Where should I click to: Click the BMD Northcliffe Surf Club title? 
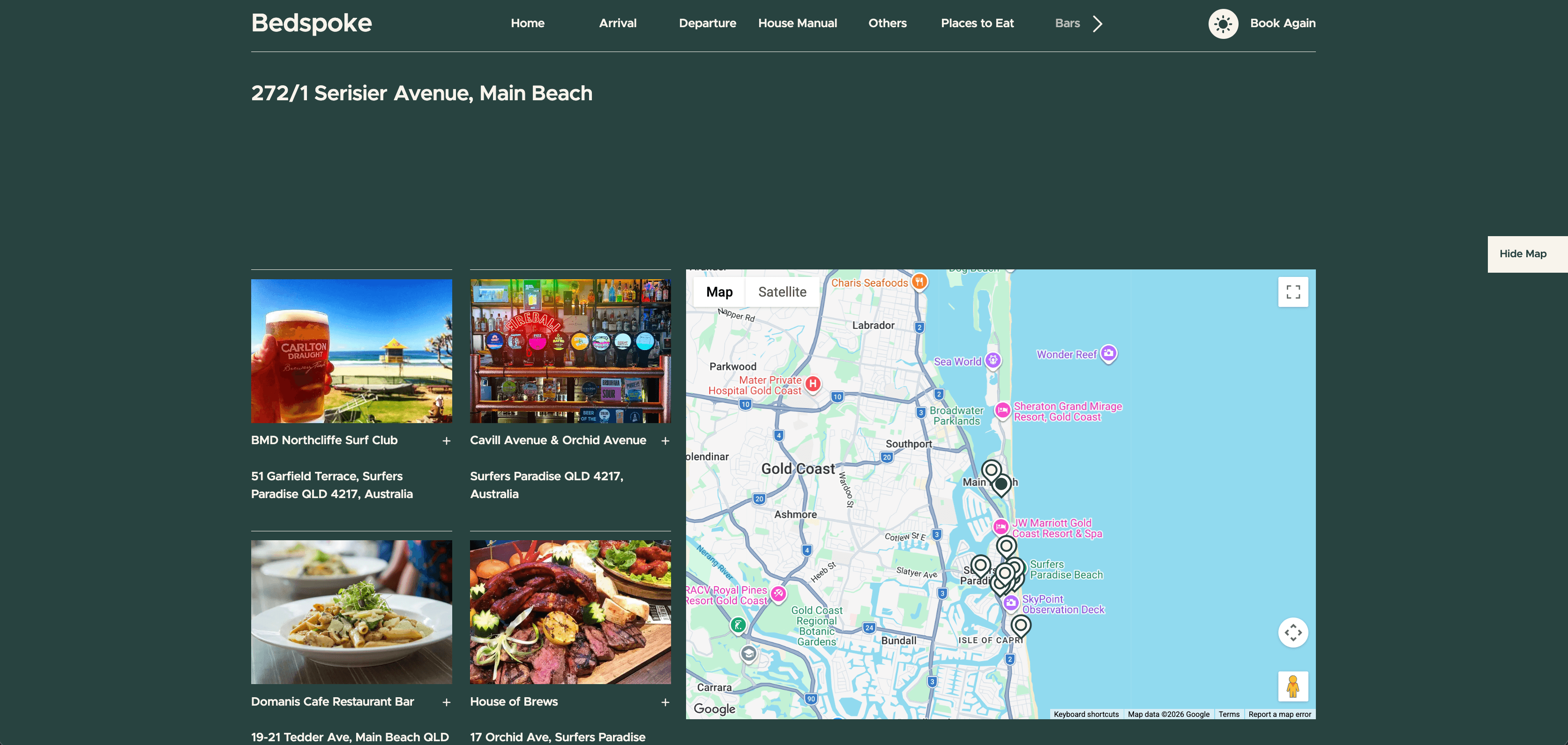click(x=324, y=440)
